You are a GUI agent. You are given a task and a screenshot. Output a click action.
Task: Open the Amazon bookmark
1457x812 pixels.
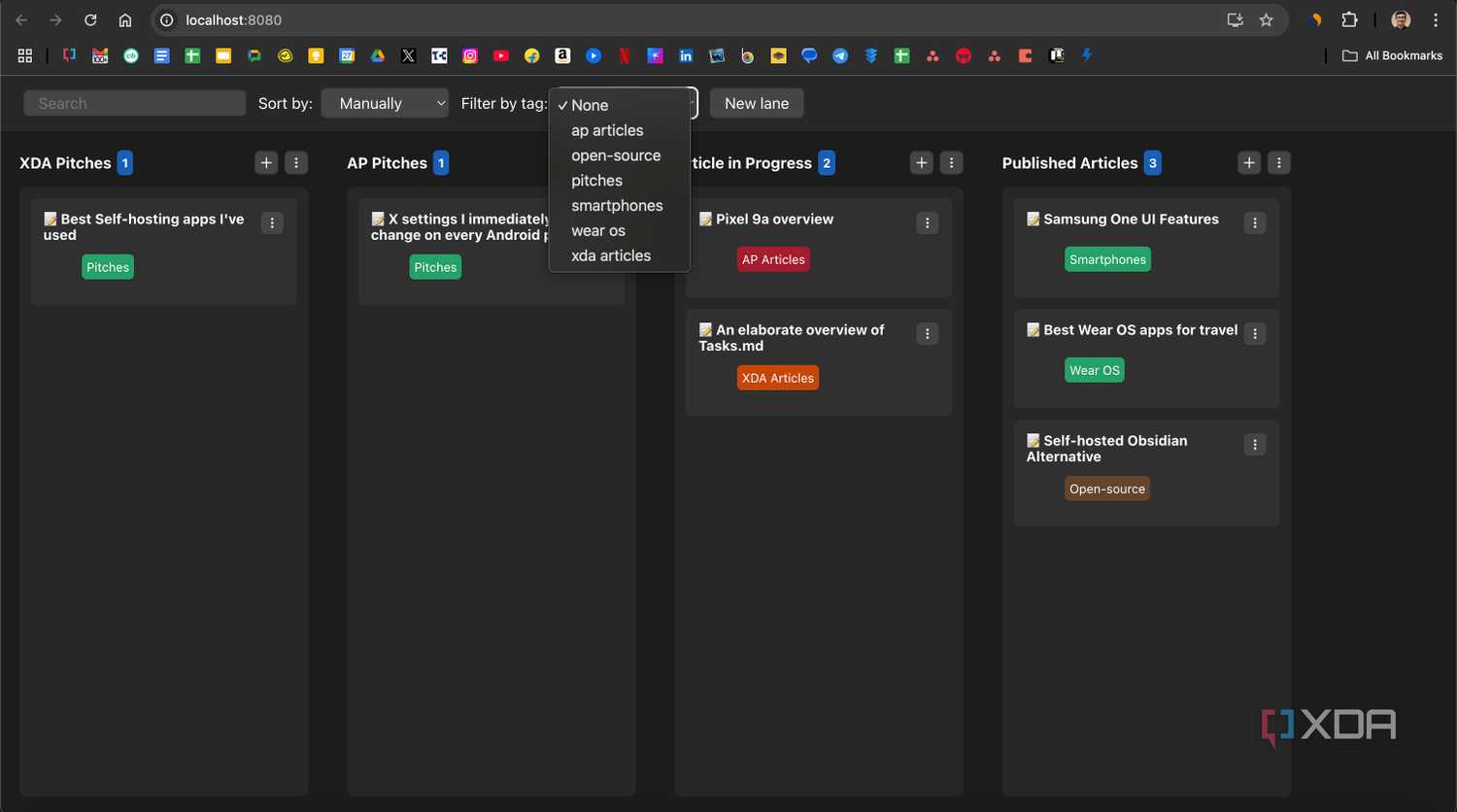562,56
